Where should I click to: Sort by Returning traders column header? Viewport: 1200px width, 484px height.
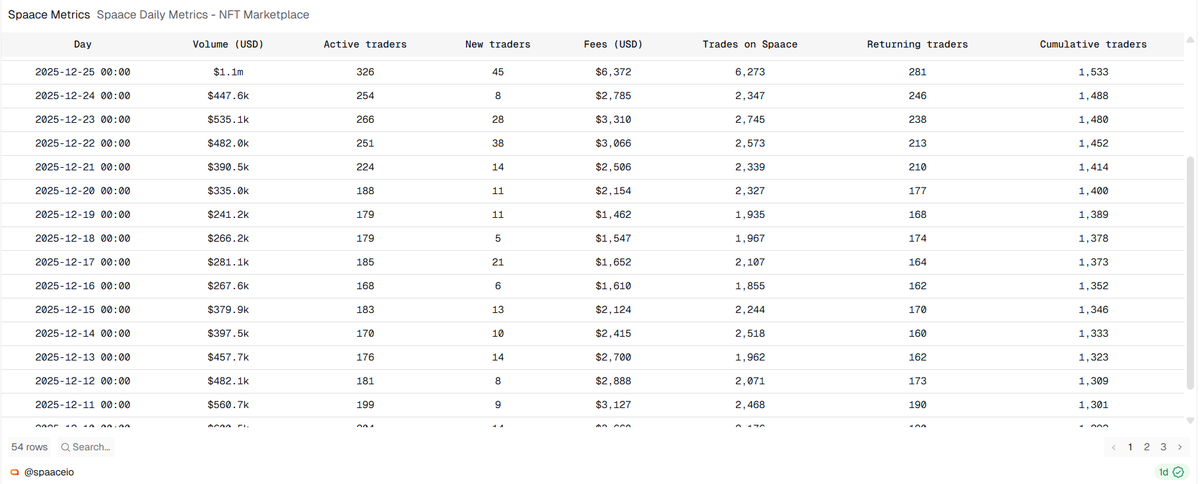(917, 44)
